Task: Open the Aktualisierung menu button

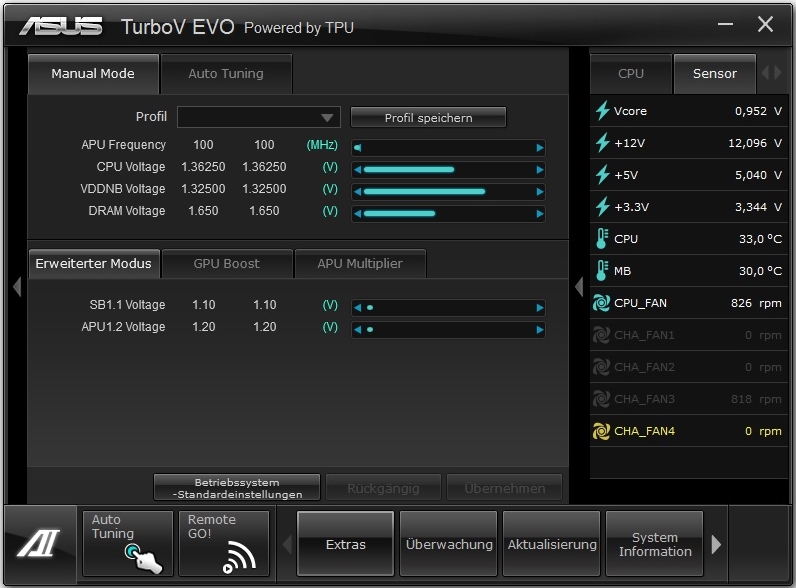Action: [x=552, y=544]
